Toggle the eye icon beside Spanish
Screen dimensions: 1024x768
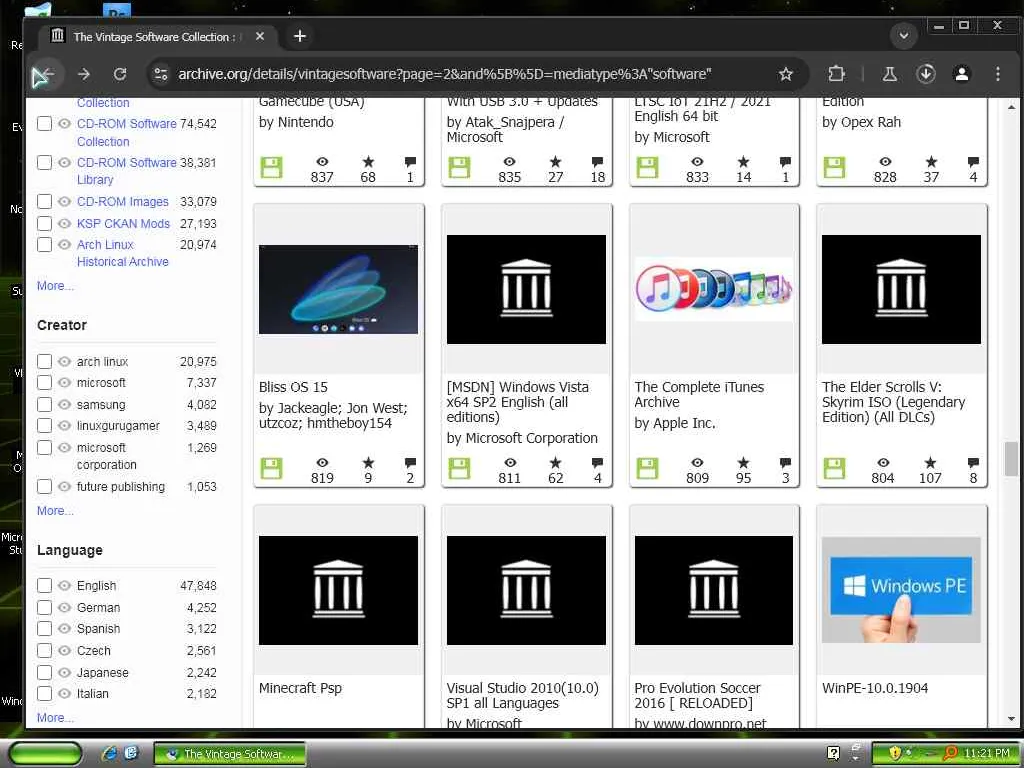point(64,629)
